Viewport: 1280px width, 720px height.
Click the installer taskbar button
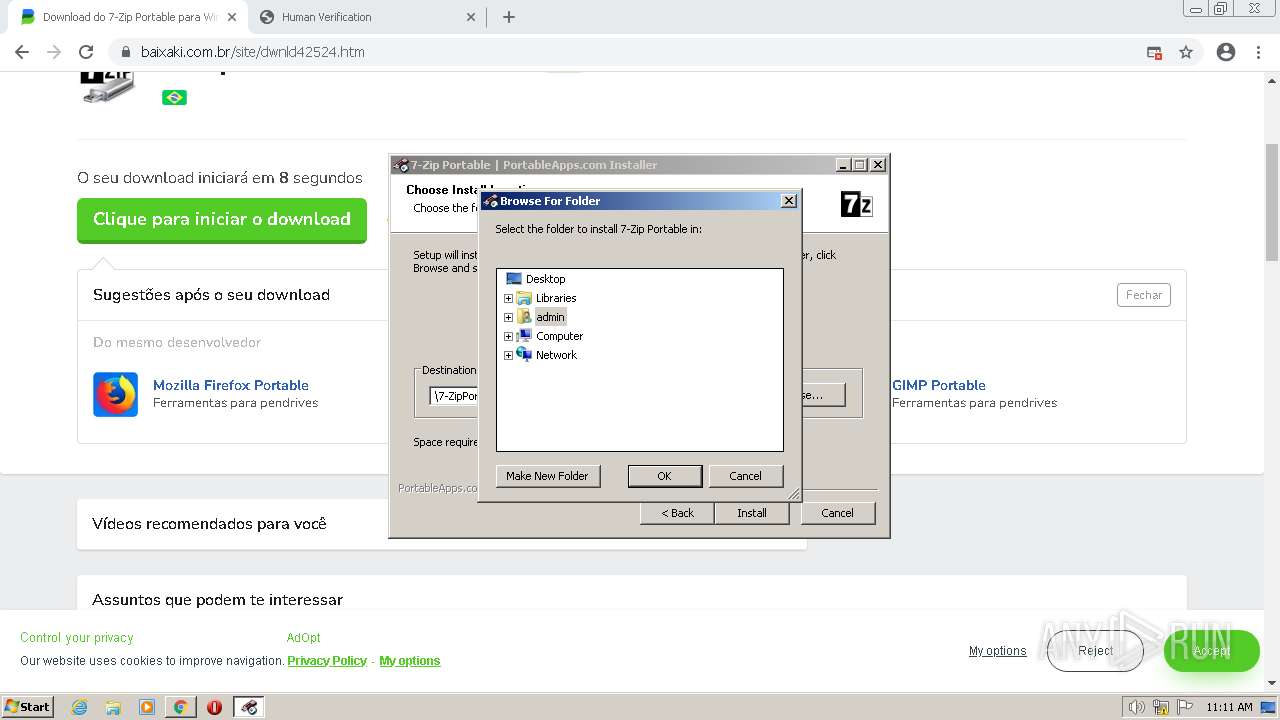[x=249, y=707]
